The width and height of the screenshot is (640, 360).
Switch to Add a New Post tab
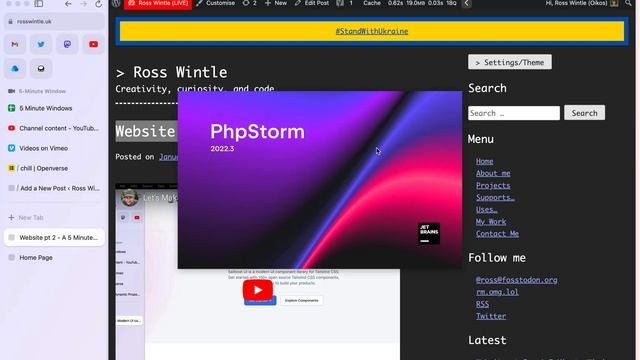tap(54, 188)
